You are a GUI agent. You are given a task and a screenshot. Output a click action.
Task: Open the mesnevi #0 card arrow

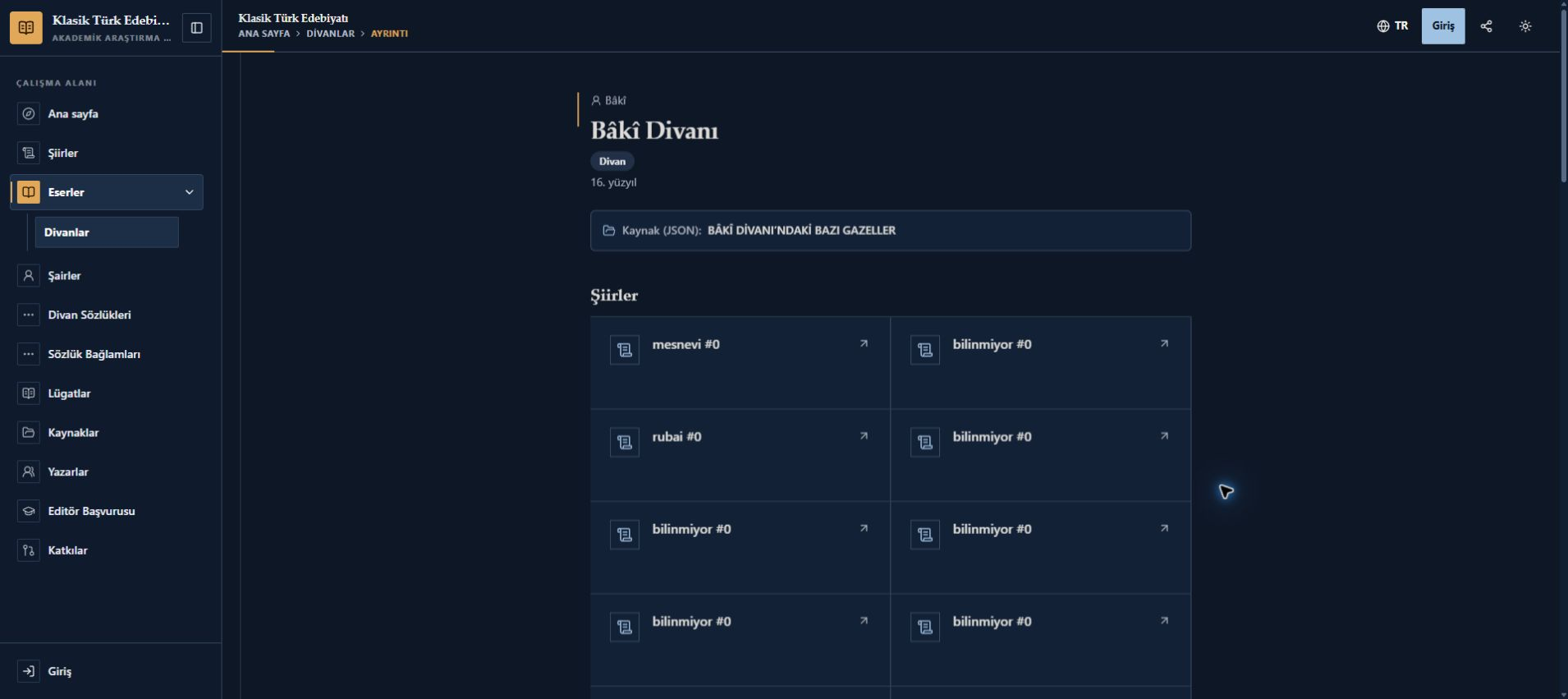click(864, 344)
